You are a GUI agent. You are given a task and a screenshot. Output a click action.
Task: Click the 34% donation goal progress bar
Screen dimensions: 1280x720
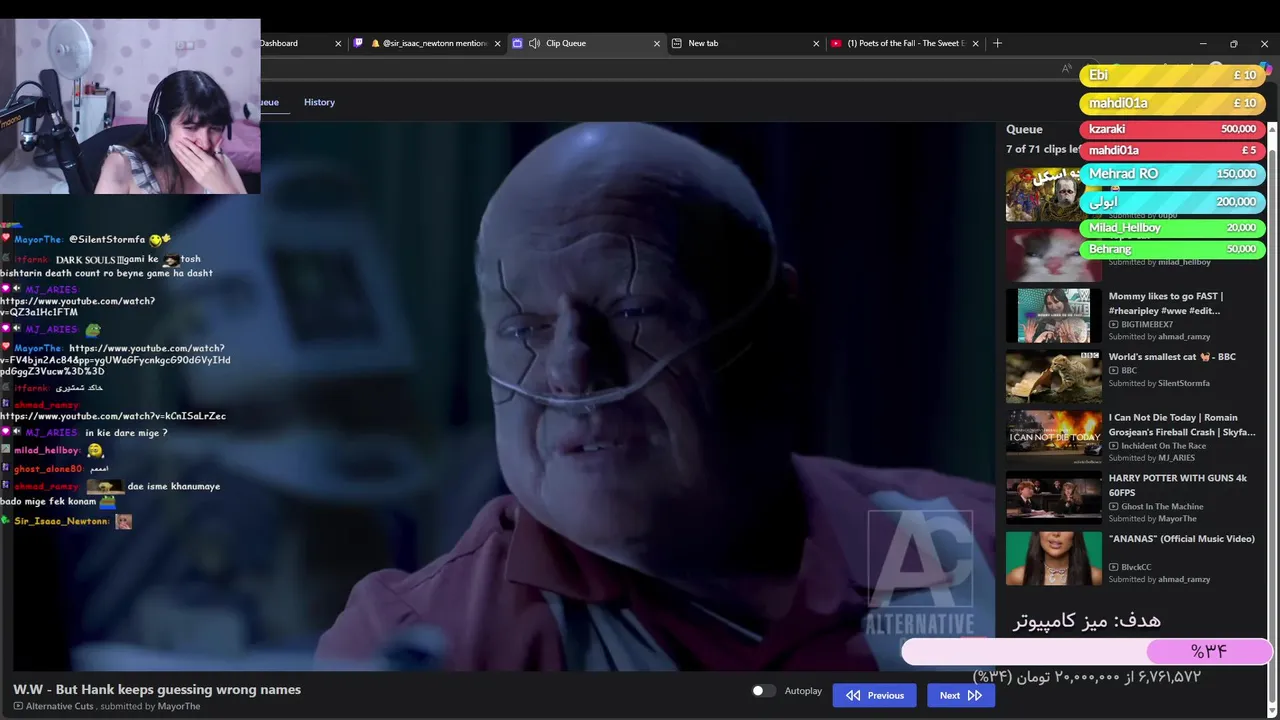(1086, 651)
